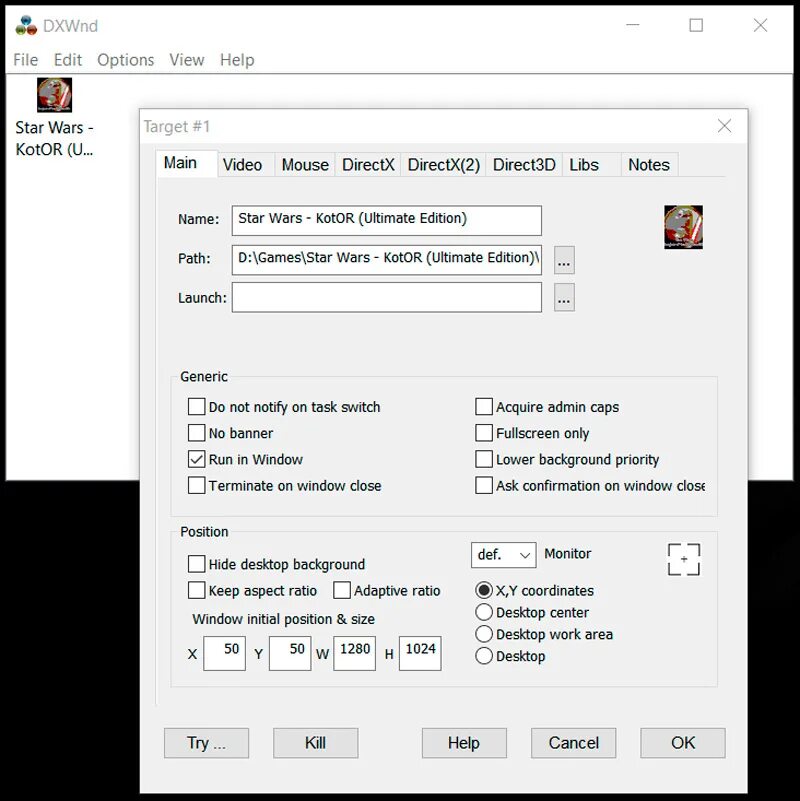Click the Try ... button
This screenshot has height=801, width=800.
pyautogui.click(x=206, y=743)
